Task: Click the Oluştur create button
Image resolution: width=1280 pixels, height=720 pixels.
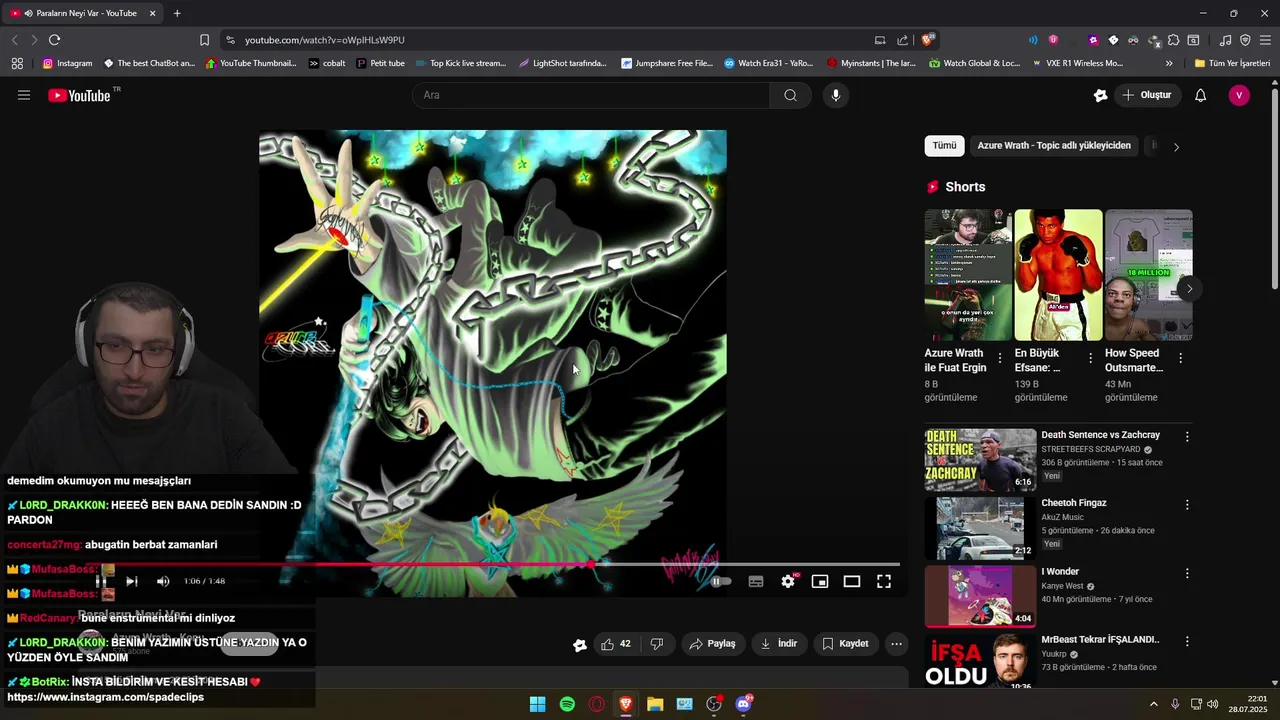Action: click(1146, 95)
